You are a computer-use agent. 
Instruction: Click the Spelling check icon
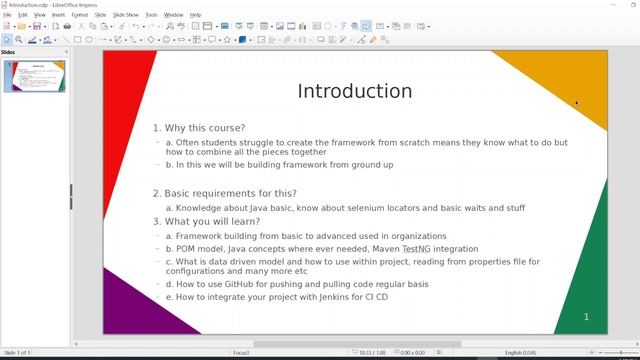coord(181,26)
